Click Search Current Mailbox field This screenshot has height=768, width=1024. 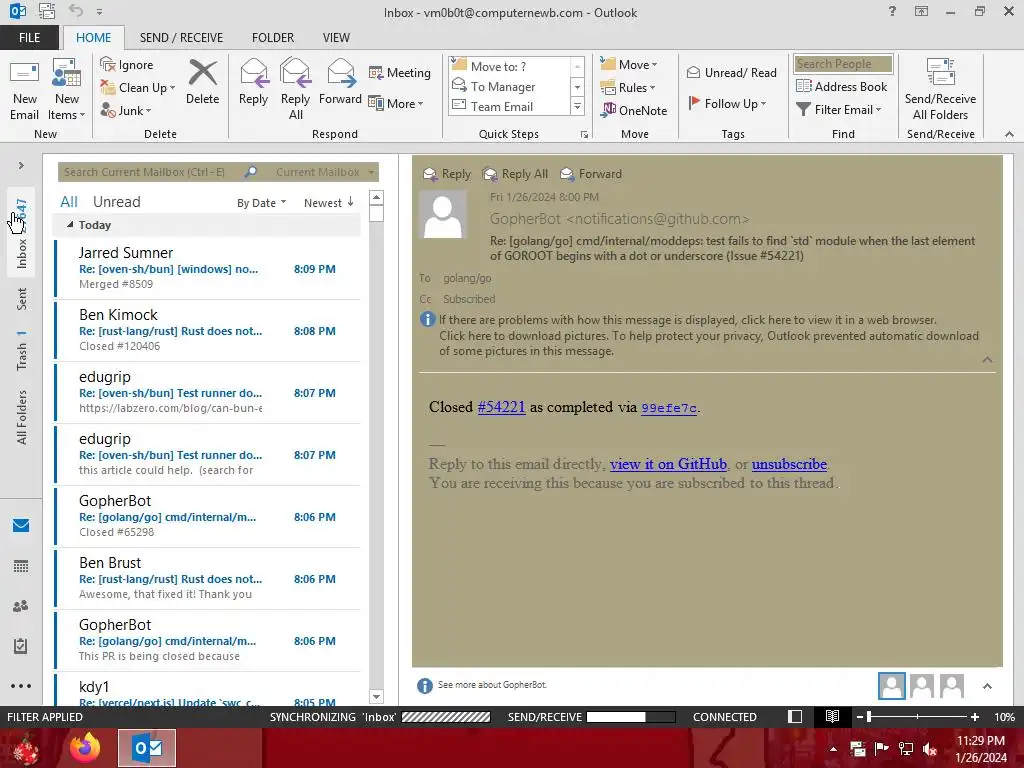click(x=152, y=172)
